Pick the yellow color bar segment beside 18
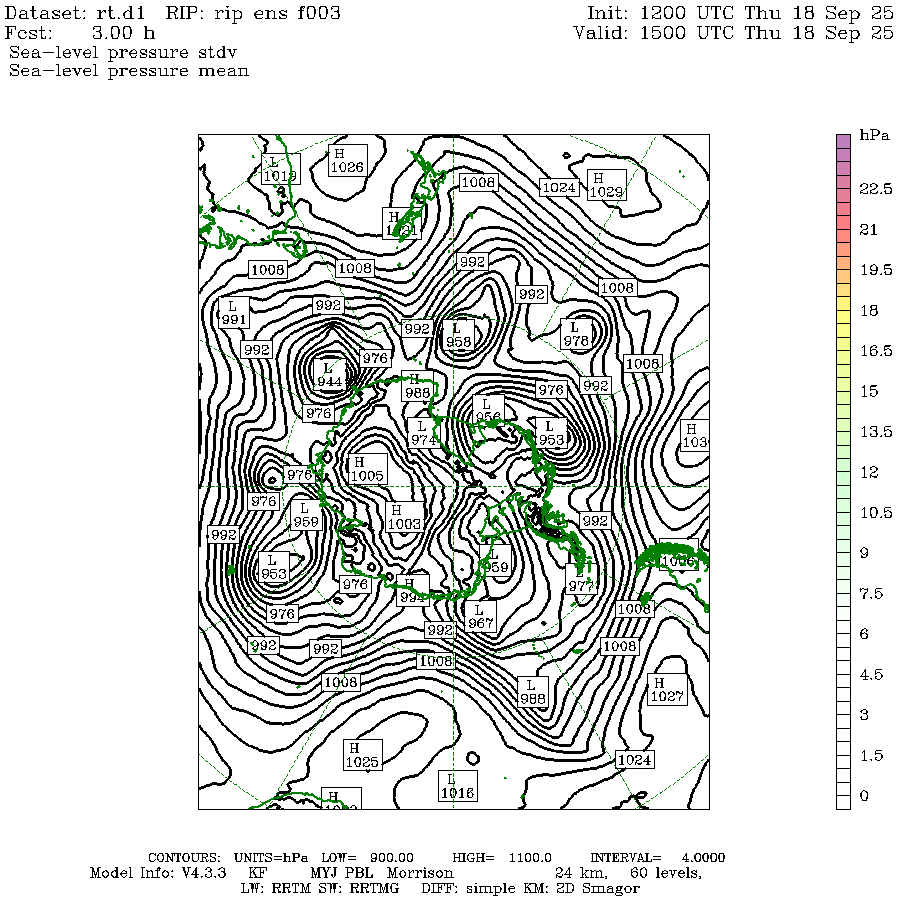The height and width of the screenshot is (900, 900). coord(843,310)
